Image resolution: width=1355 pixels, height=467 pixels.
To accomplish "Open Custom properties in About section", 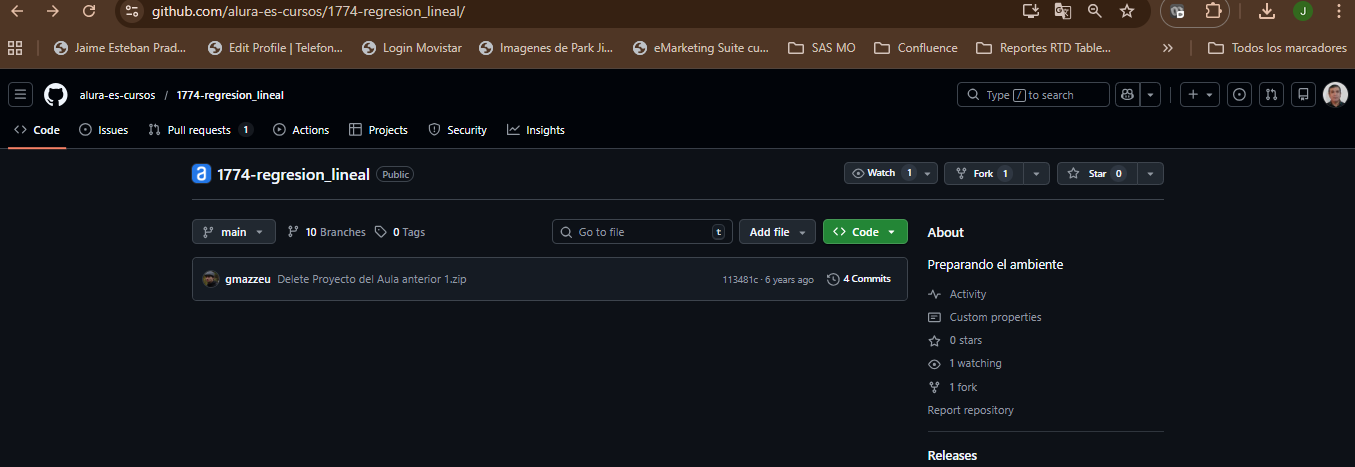I will click(985, 317).
